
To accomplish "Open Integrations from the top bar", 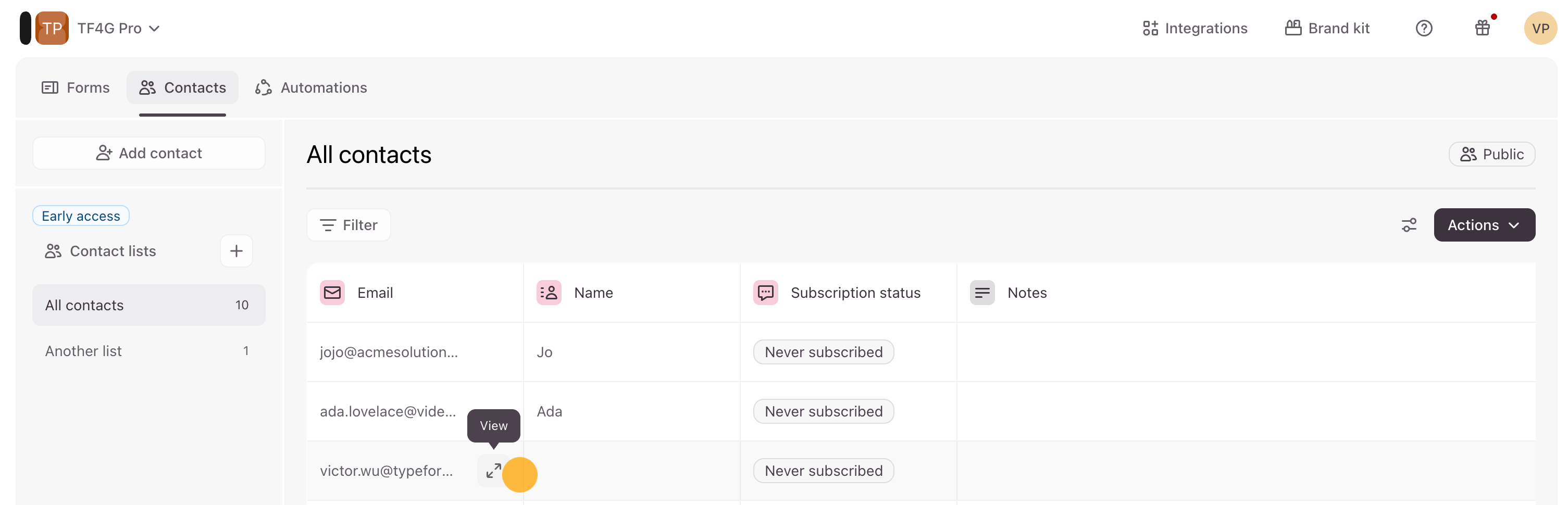I will pos(1195,29).
